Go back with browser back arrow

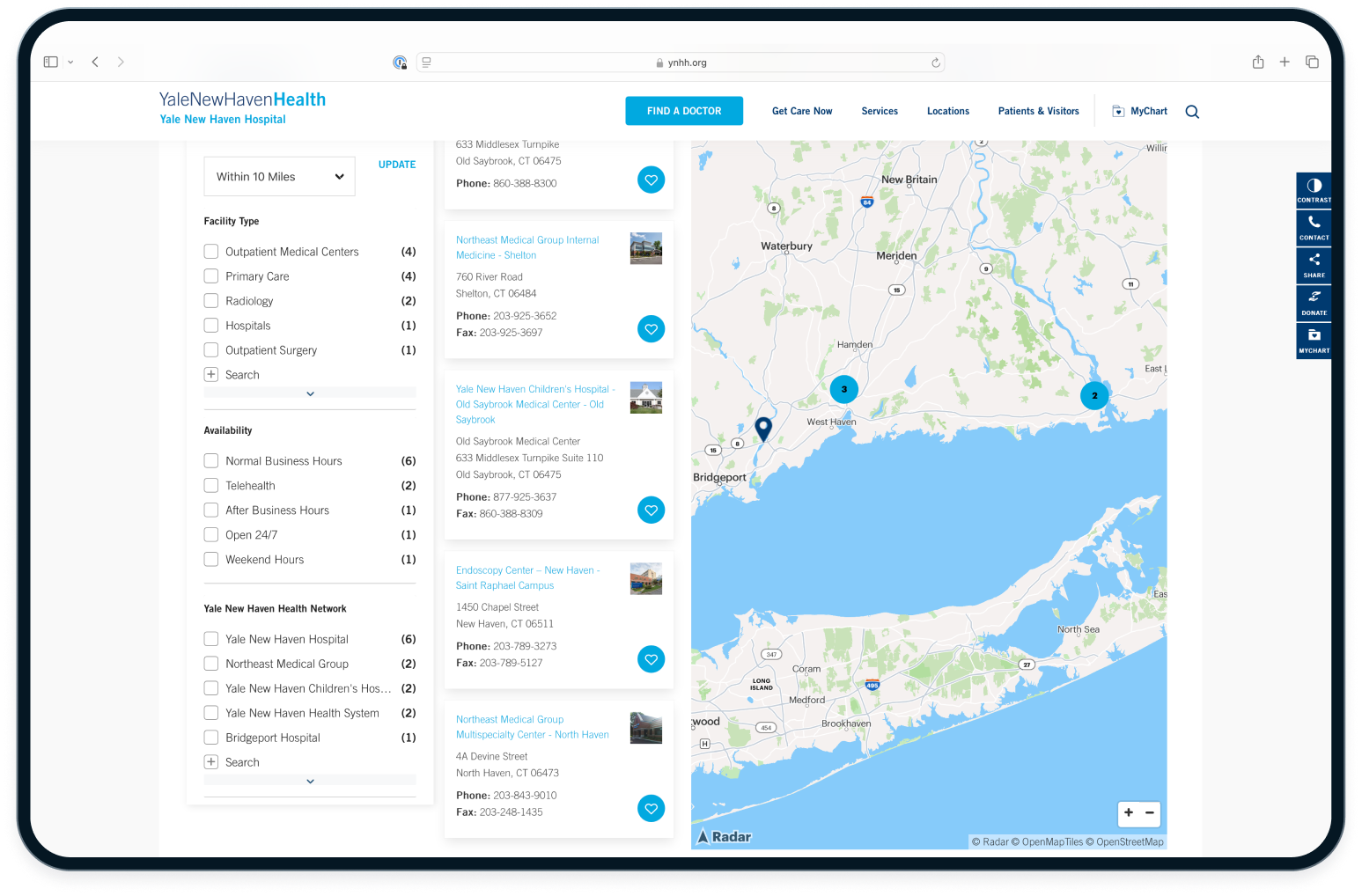point(95,62)
